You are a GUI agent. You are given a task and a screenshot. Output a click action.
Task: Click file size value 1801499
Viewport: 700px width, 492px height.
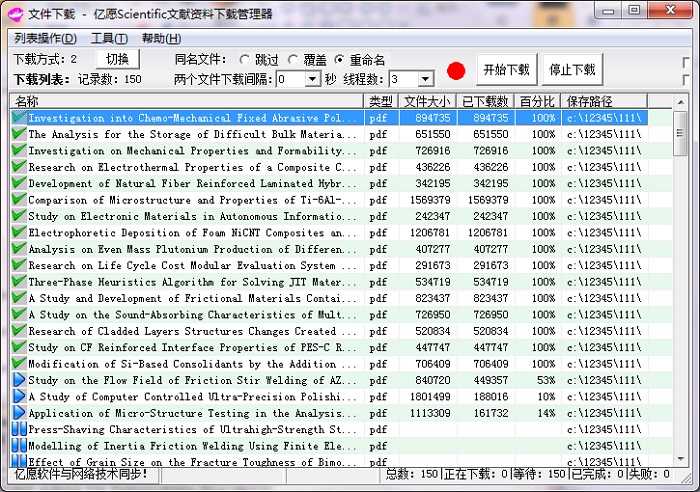[430, 397]
